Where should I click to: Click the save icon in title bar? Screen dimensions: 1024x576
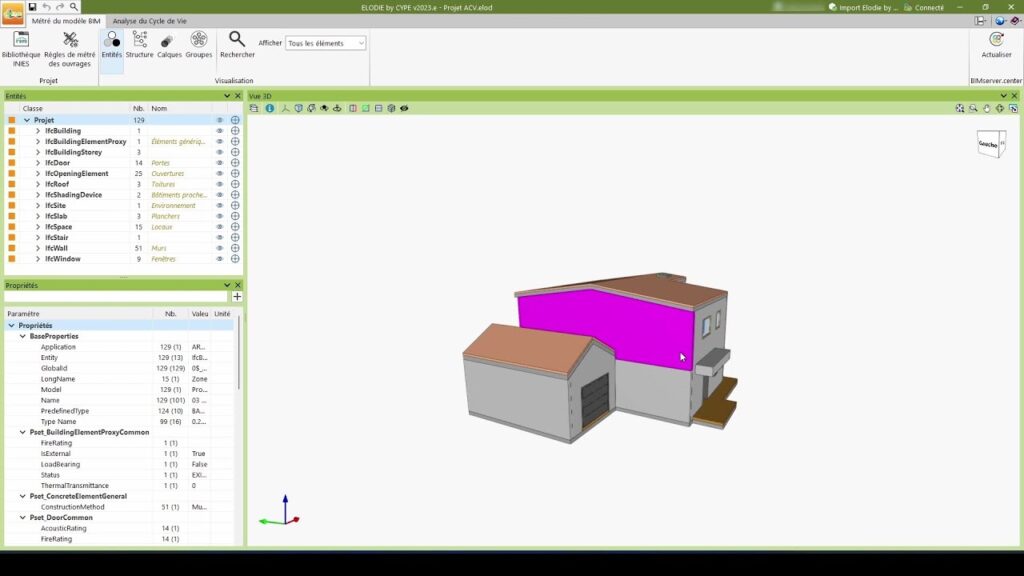tap(32, 7)
